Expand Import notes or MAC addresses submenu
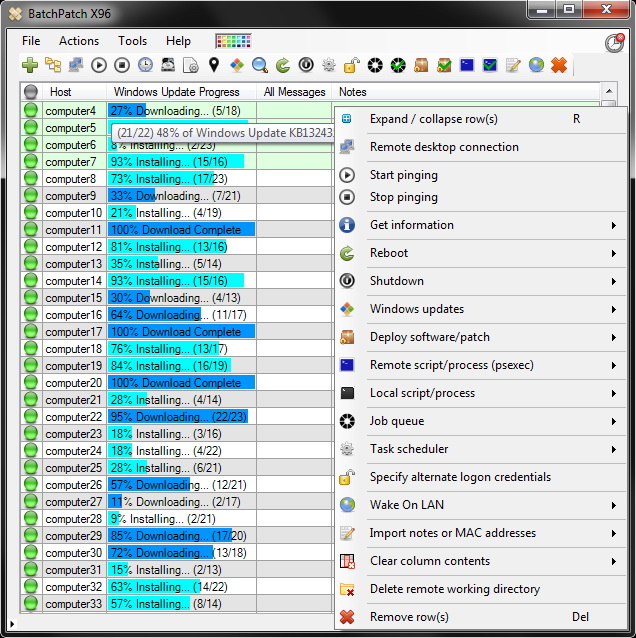 click(x=481, y=533)
